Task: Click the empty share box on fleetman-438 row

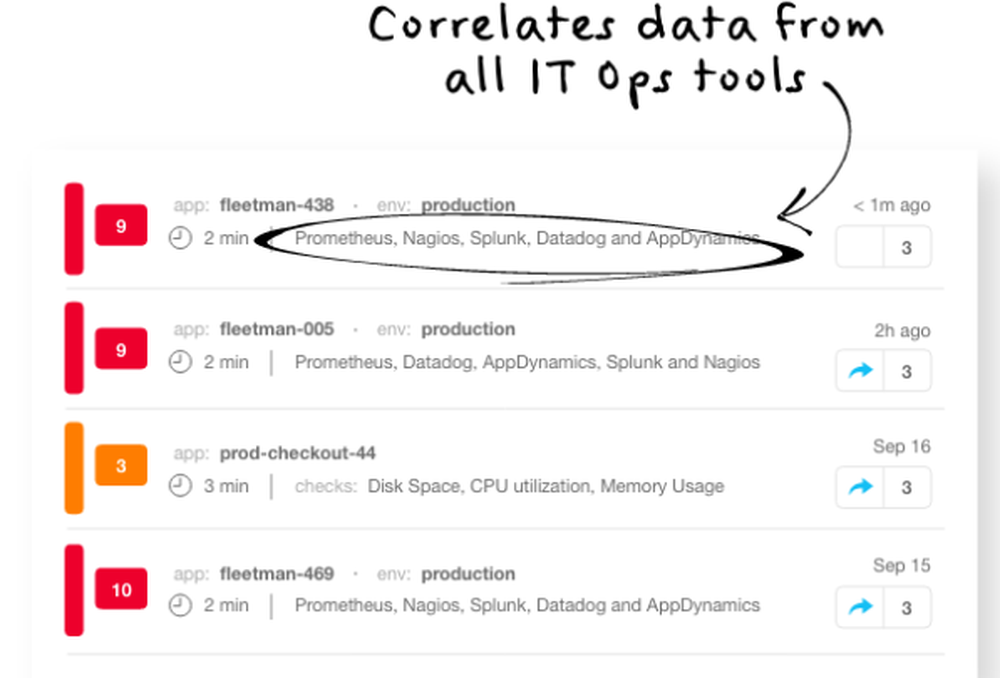Action: pos(860,247)
